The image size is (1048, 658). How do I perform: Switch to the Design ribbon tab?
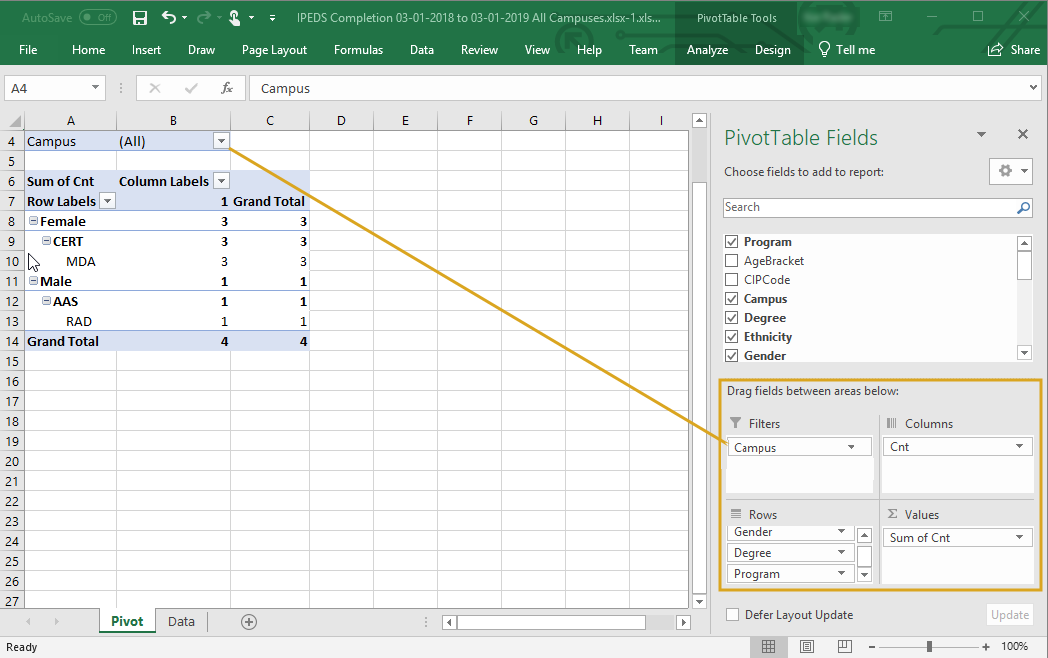pos(773,49)
